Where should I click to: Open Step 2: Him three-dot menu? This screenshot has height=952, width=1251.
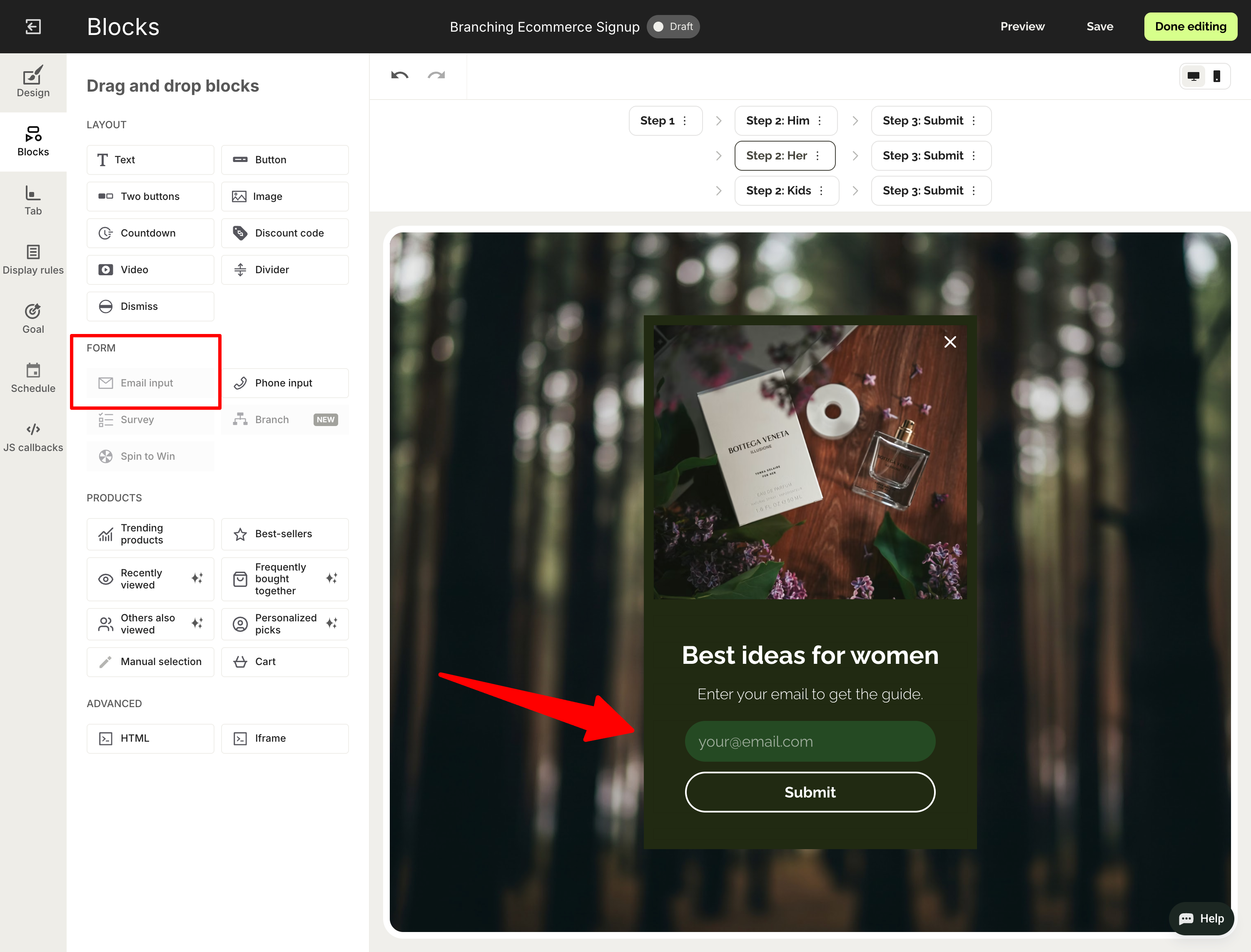pyautogui.click(x=819, y=121)
